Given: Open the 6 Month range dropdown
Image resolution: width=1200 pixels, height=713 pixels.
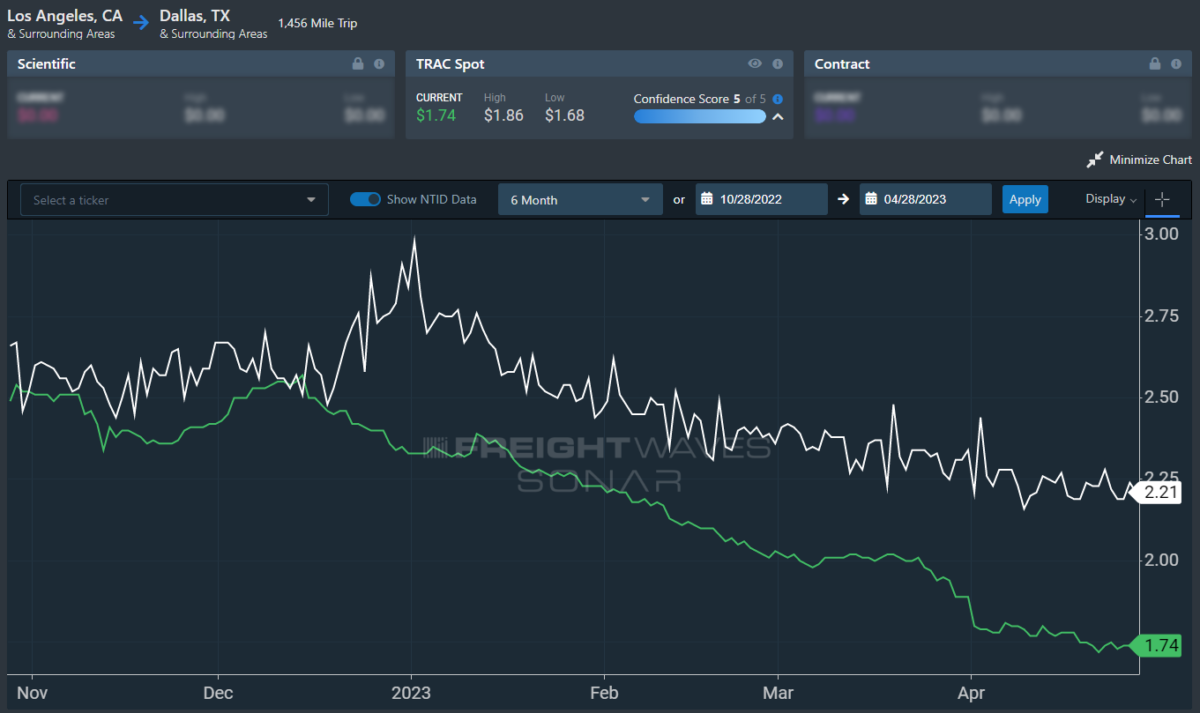Looking at the screenshot, I should (x=580, y=200).
